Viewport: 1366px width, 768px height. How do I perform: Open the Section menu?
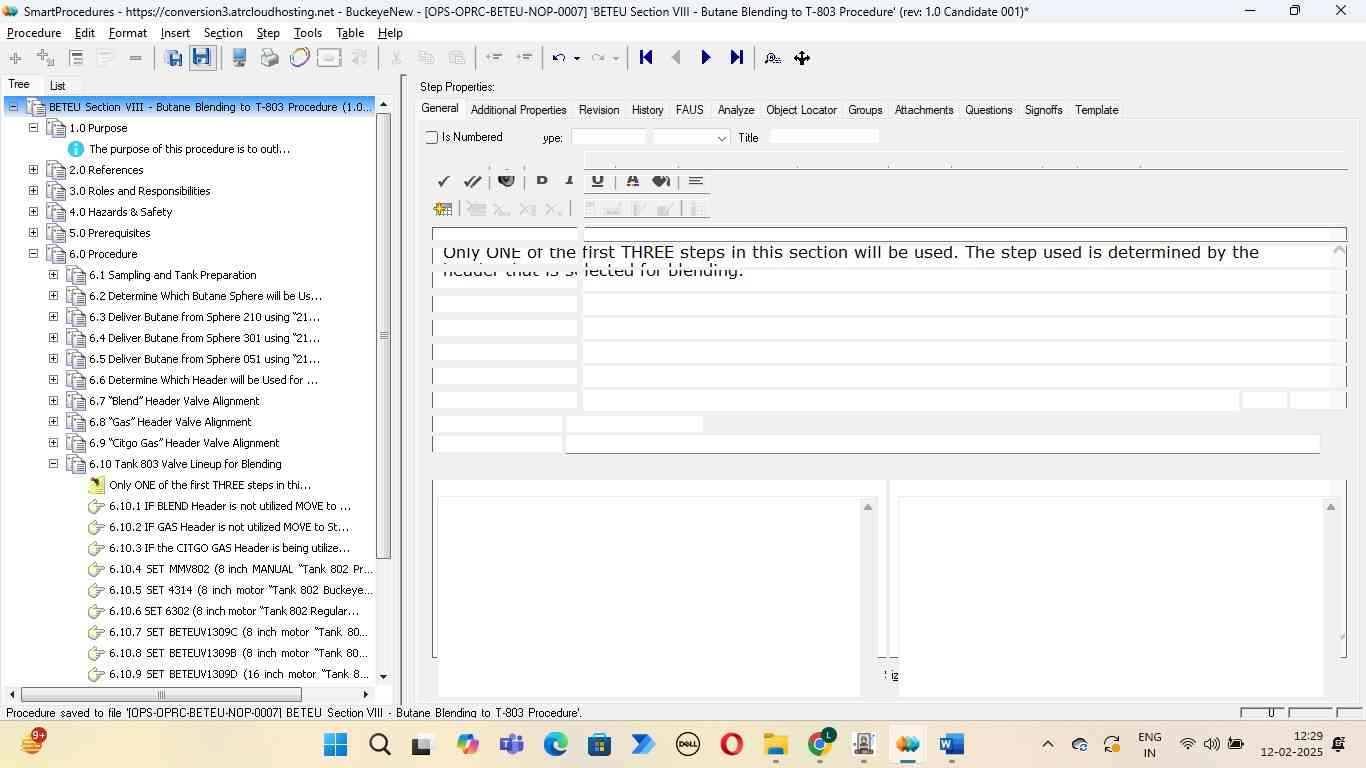[223, 33]
